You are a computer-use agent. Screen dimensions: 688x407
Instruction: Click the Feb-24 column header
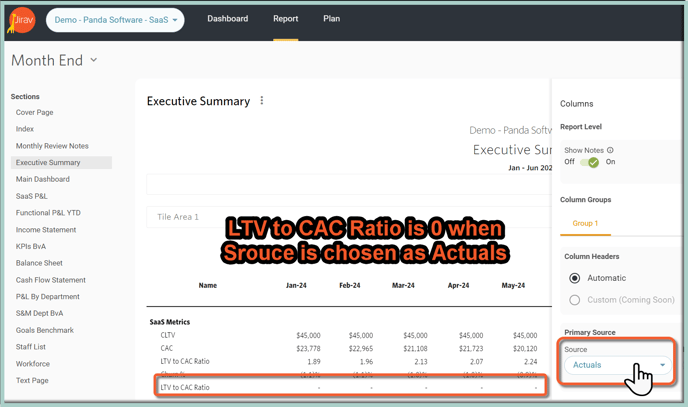click(350, 285)
